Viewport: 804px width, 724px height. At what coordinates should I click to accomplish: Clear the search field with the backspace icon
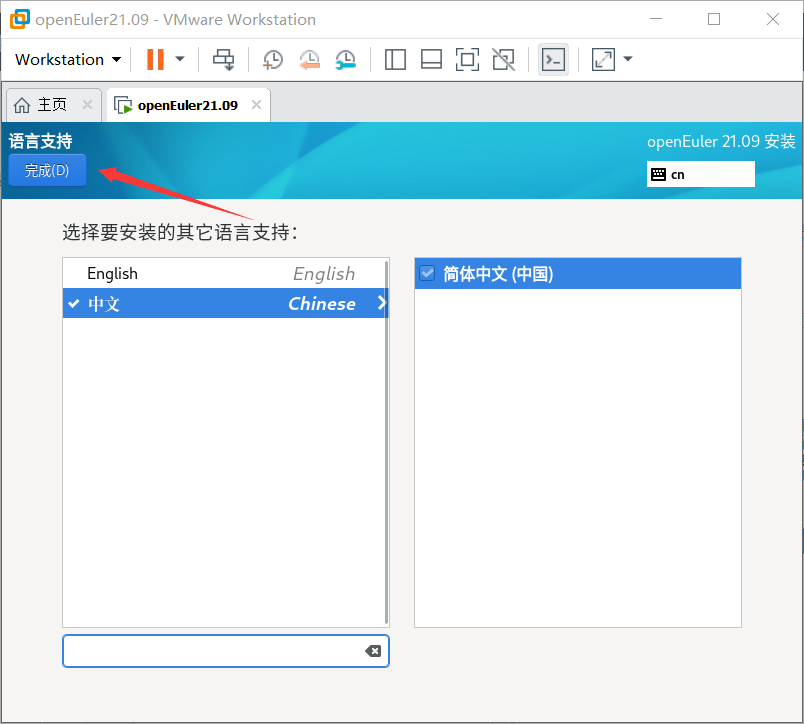click(x=373, y=651)
